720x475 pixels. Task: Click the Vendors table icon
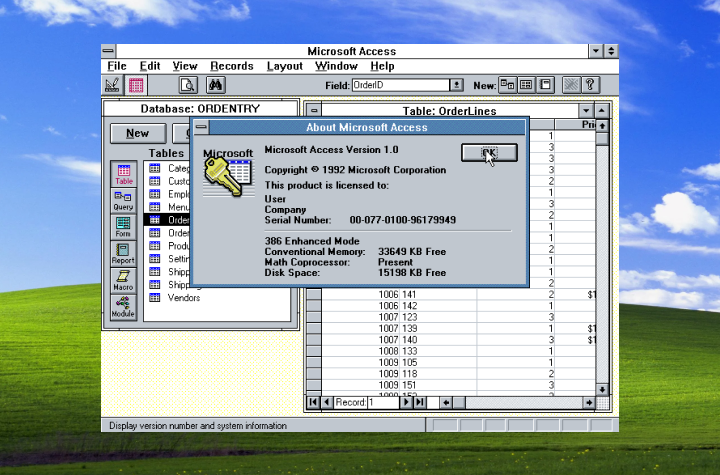155,298
